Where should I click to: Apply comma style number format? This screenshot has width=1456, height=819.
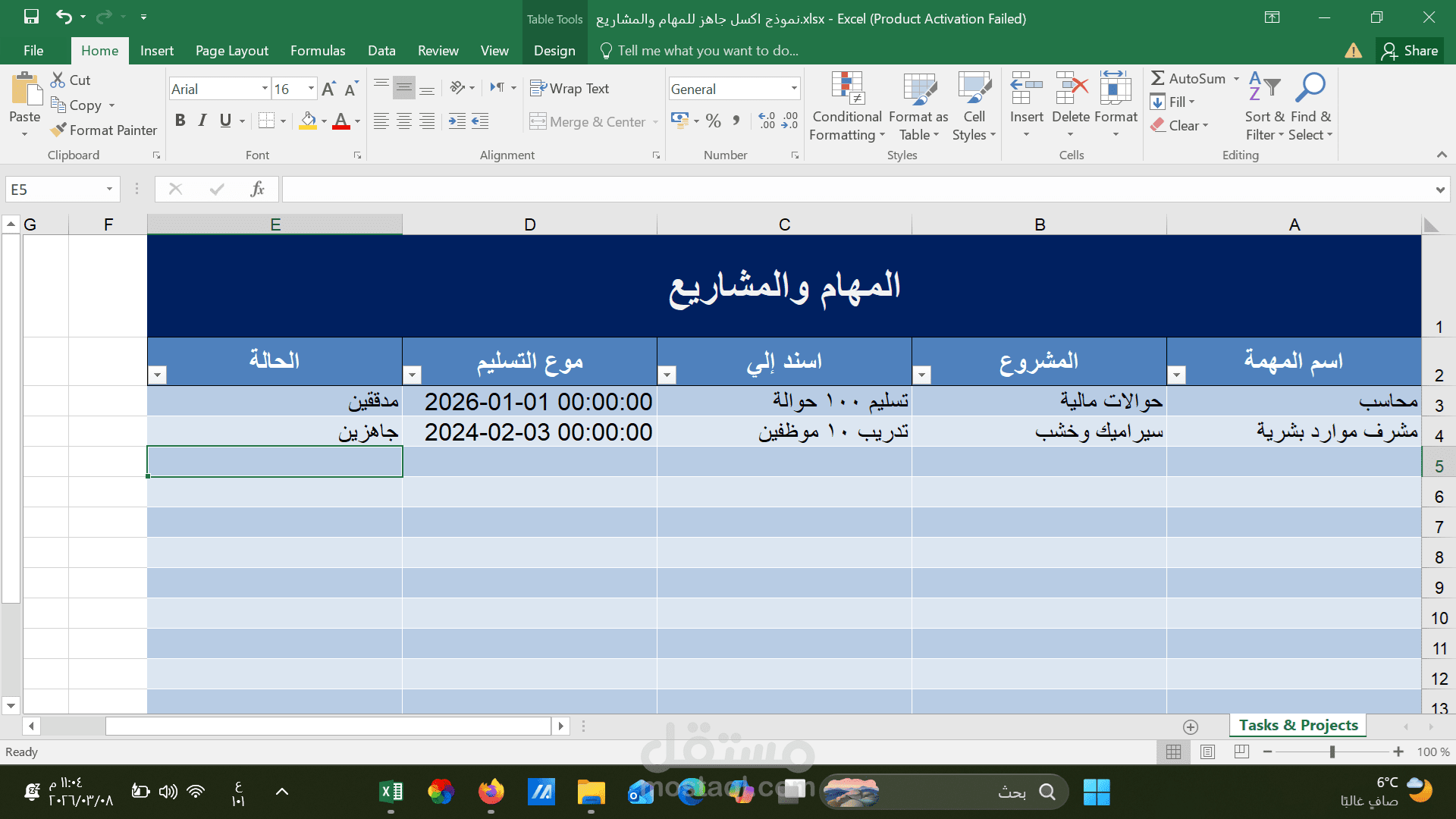(736, 121)
